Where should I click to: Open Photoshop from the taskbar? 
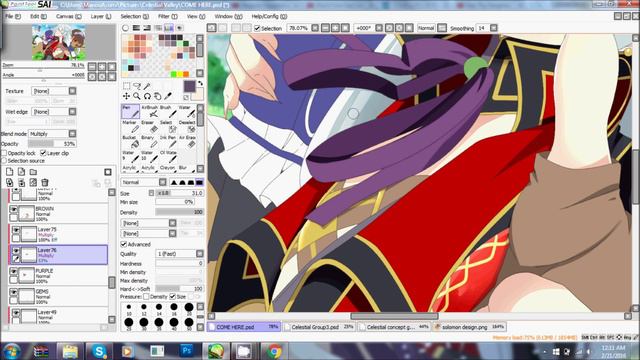tap(187, 351)
